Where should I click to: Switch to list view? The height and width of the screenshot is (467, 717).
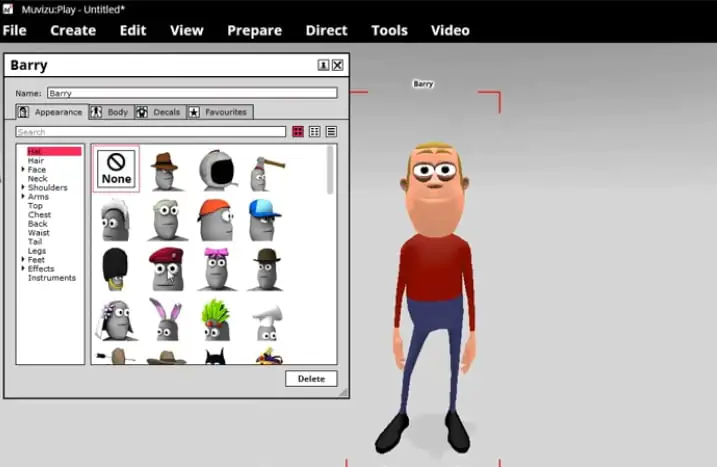click(x=331, y=132)
